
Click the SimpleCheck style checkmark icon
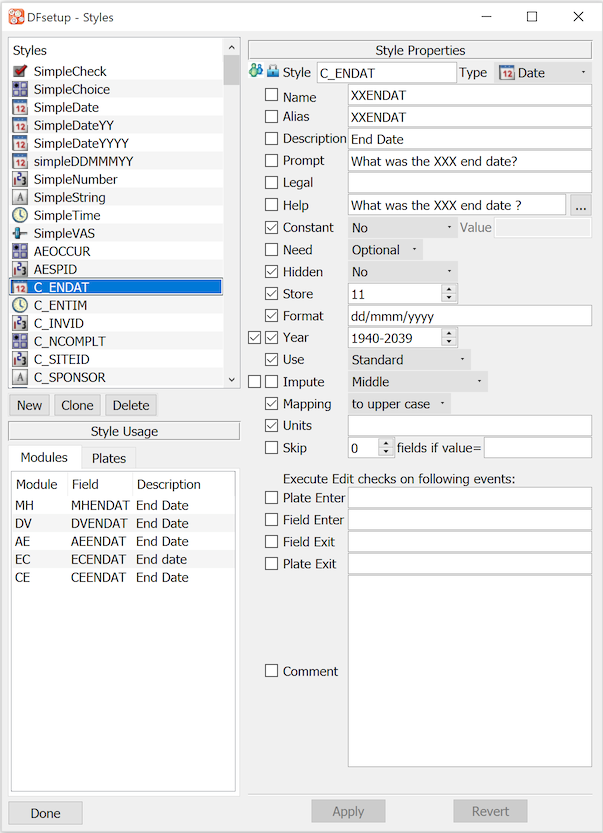20,71
